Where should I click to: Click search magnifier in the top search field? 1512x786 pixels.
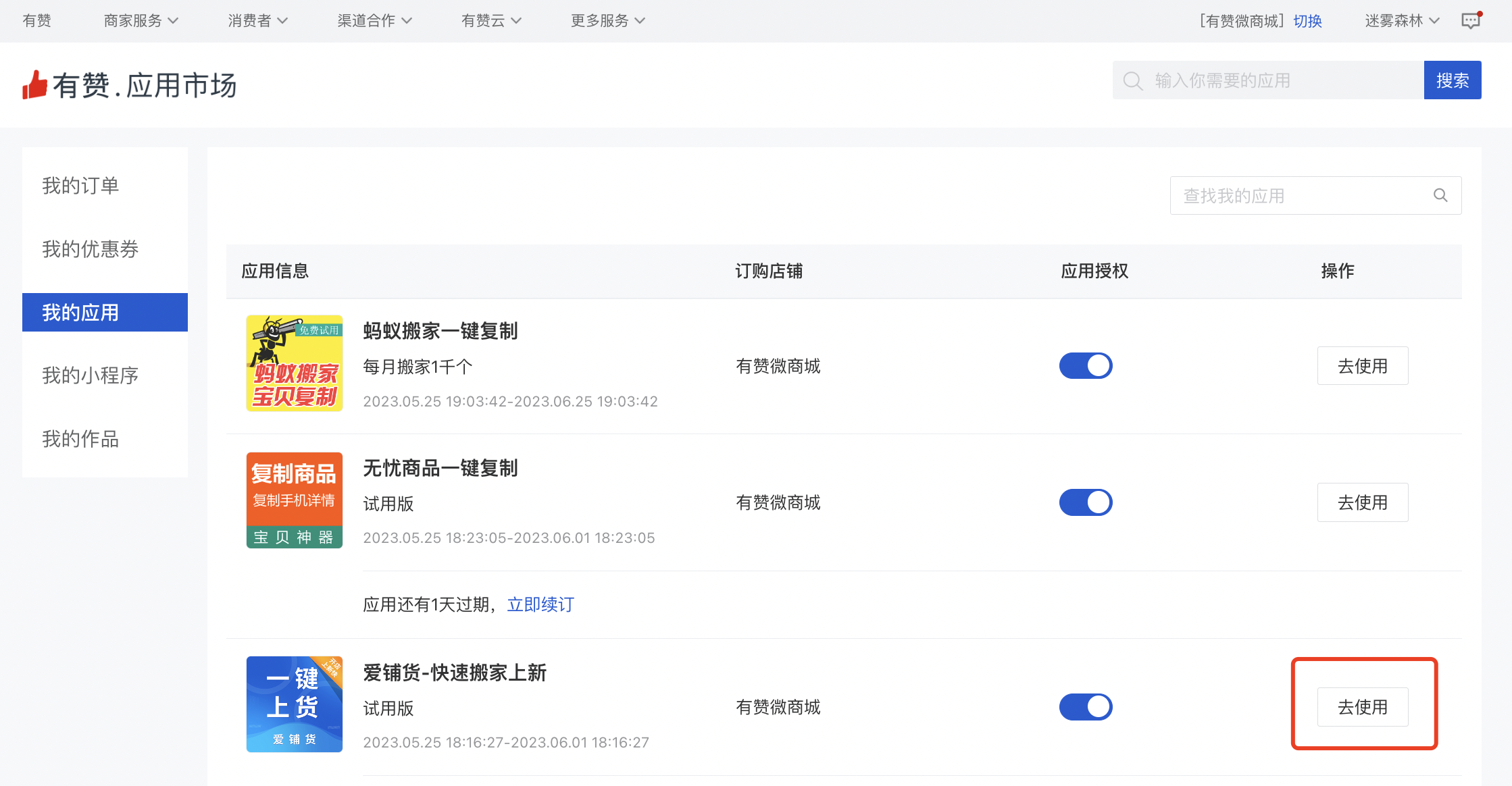pyautogui.click(x=1133, y=81)
